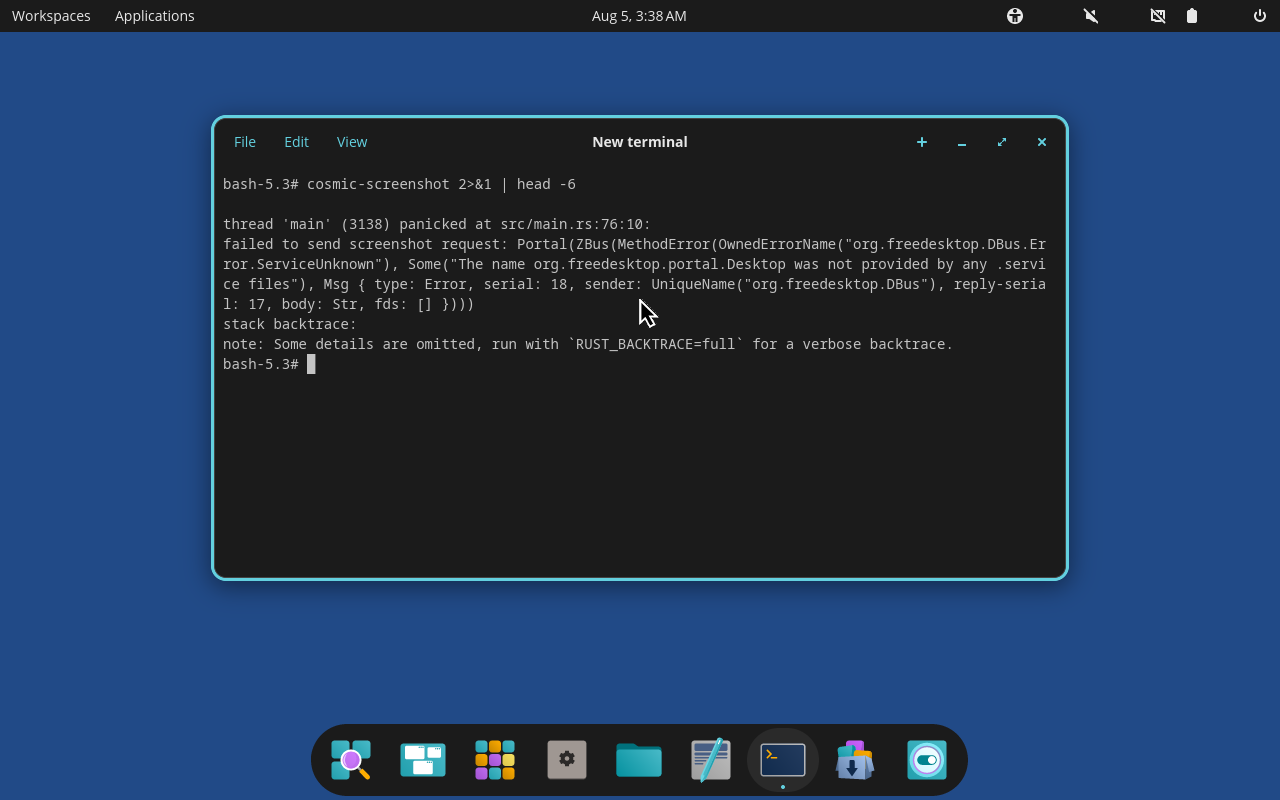
Task: Open battery status applet in top panel
Action: tap(1192, 16)
